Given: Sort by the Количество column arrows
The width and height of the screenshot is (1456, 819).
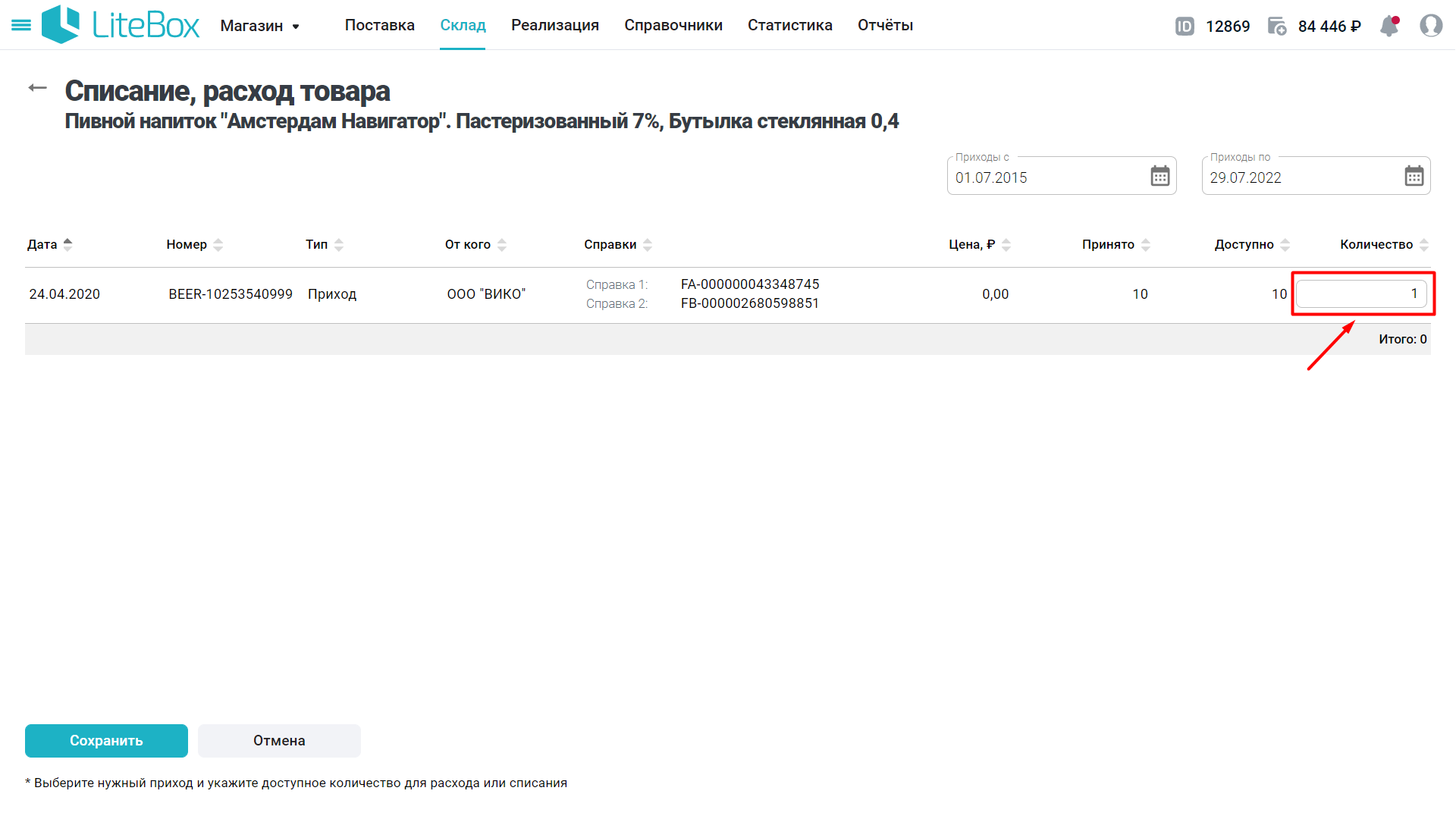Looking at the screenshot, I should [1423, 244].
